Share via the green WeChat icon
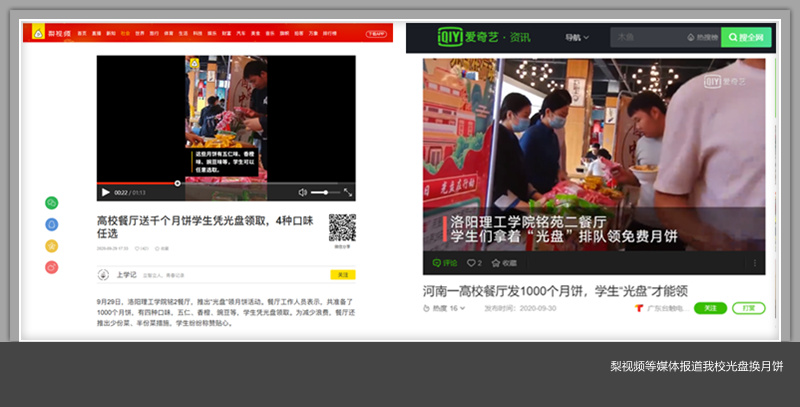 coord(52,203)
